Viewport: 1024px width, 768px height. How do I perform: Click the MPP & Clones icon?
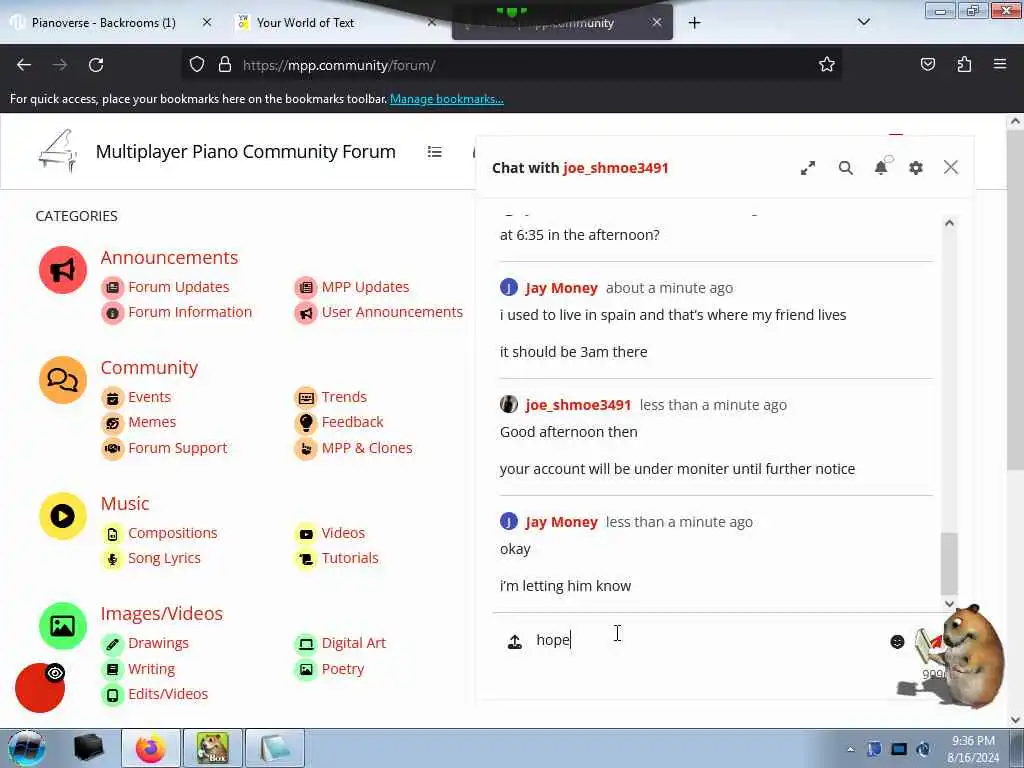point(306,449)
